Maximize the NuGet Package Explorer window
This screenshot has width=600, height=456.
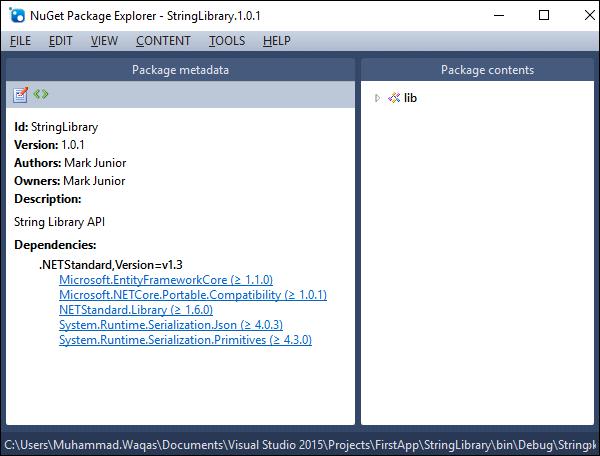click(x=544, y=15)
